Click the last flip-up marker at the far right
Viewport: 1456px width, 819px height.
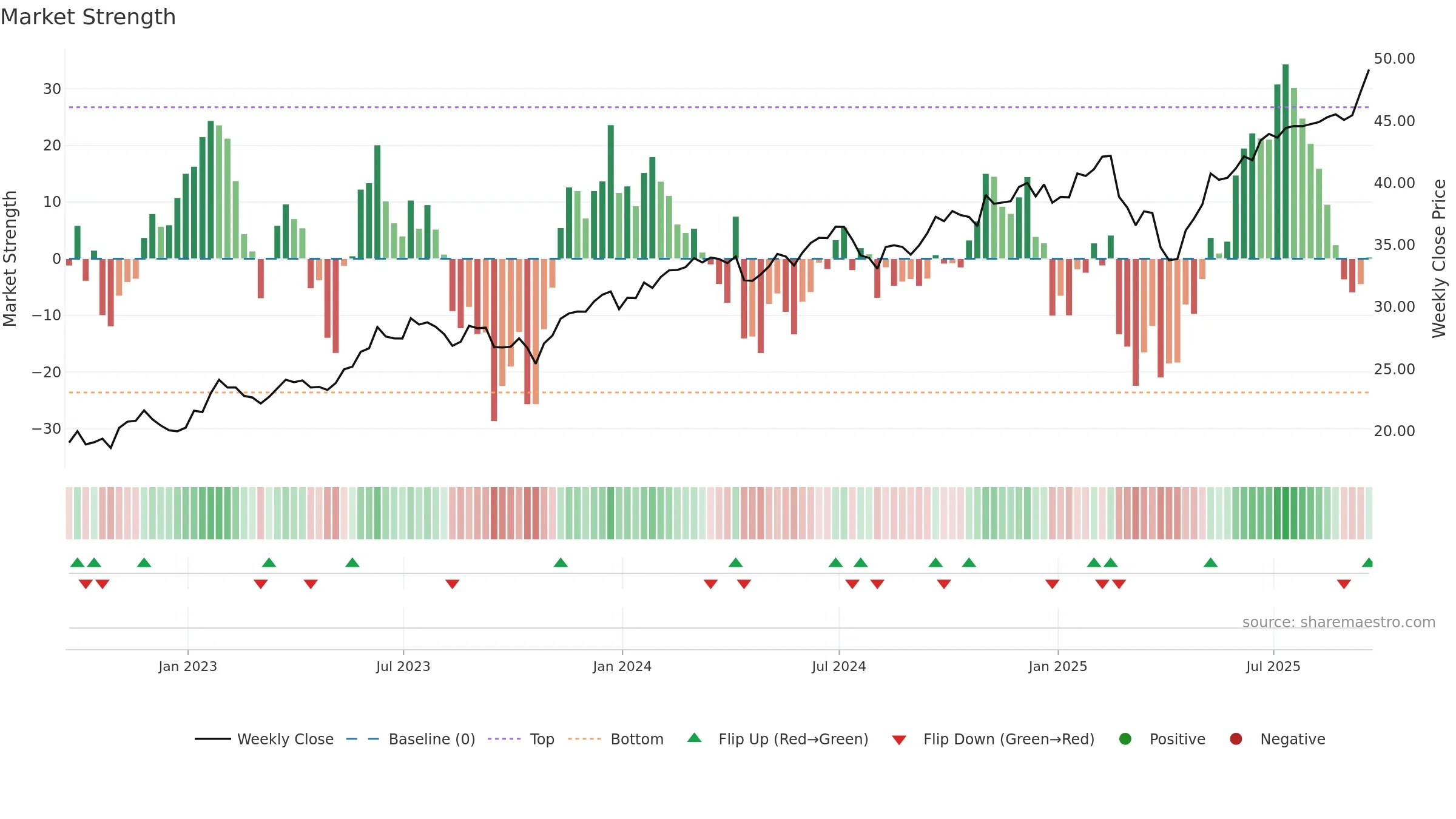[x=1367, y=562]
